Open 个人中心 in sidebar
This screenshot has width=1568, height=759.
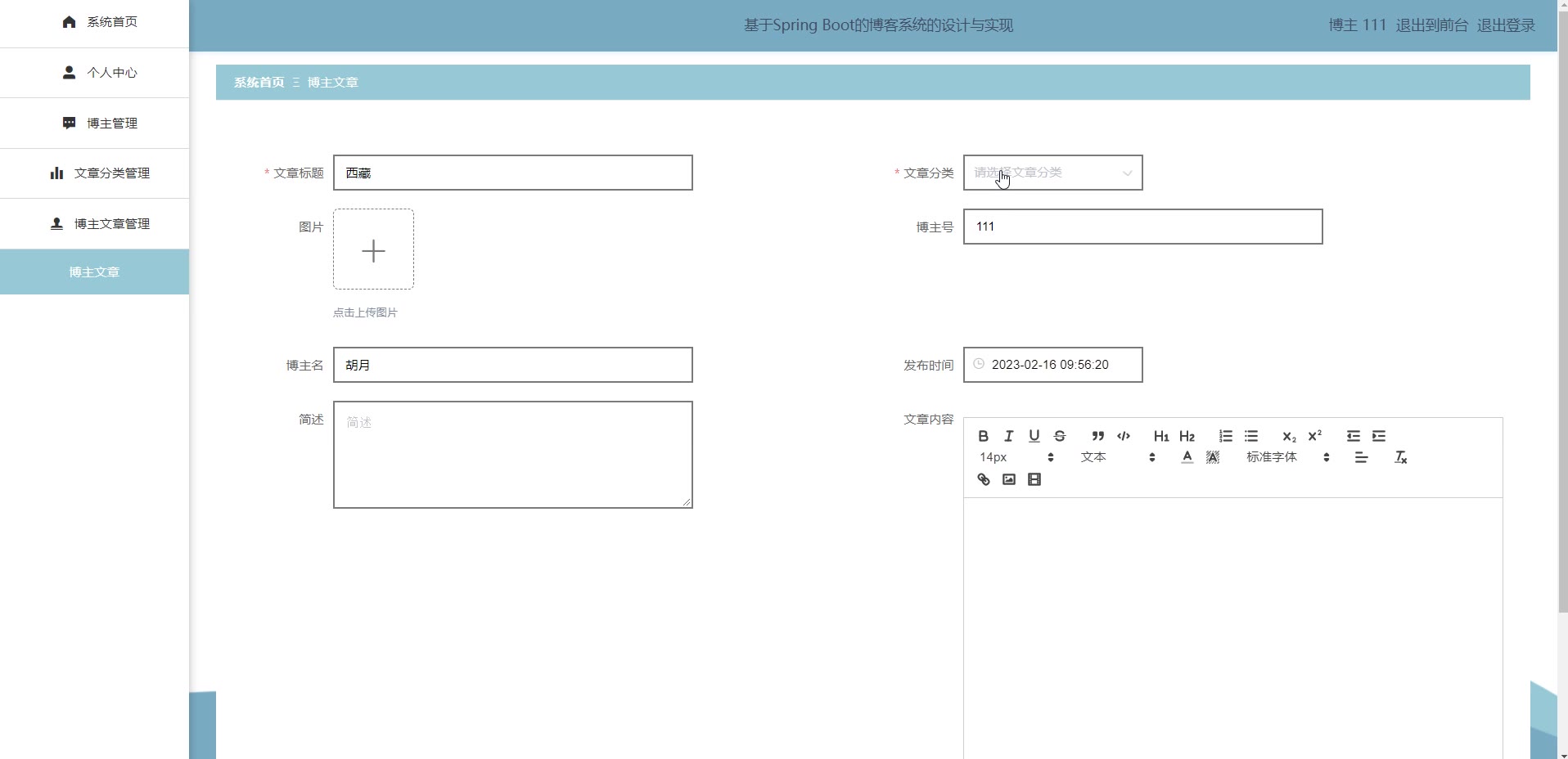tap(94, 73)
